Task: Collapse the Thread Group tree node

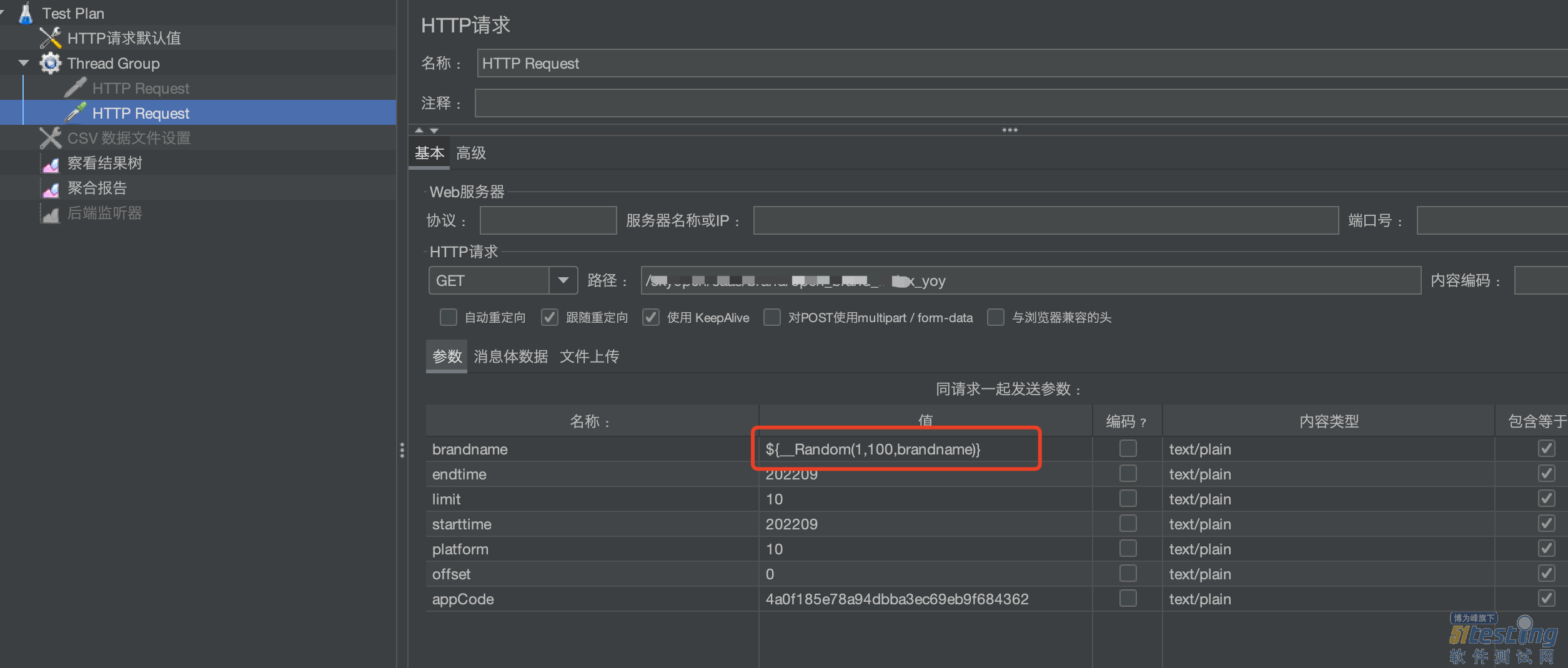Action: tap(24, 63)
